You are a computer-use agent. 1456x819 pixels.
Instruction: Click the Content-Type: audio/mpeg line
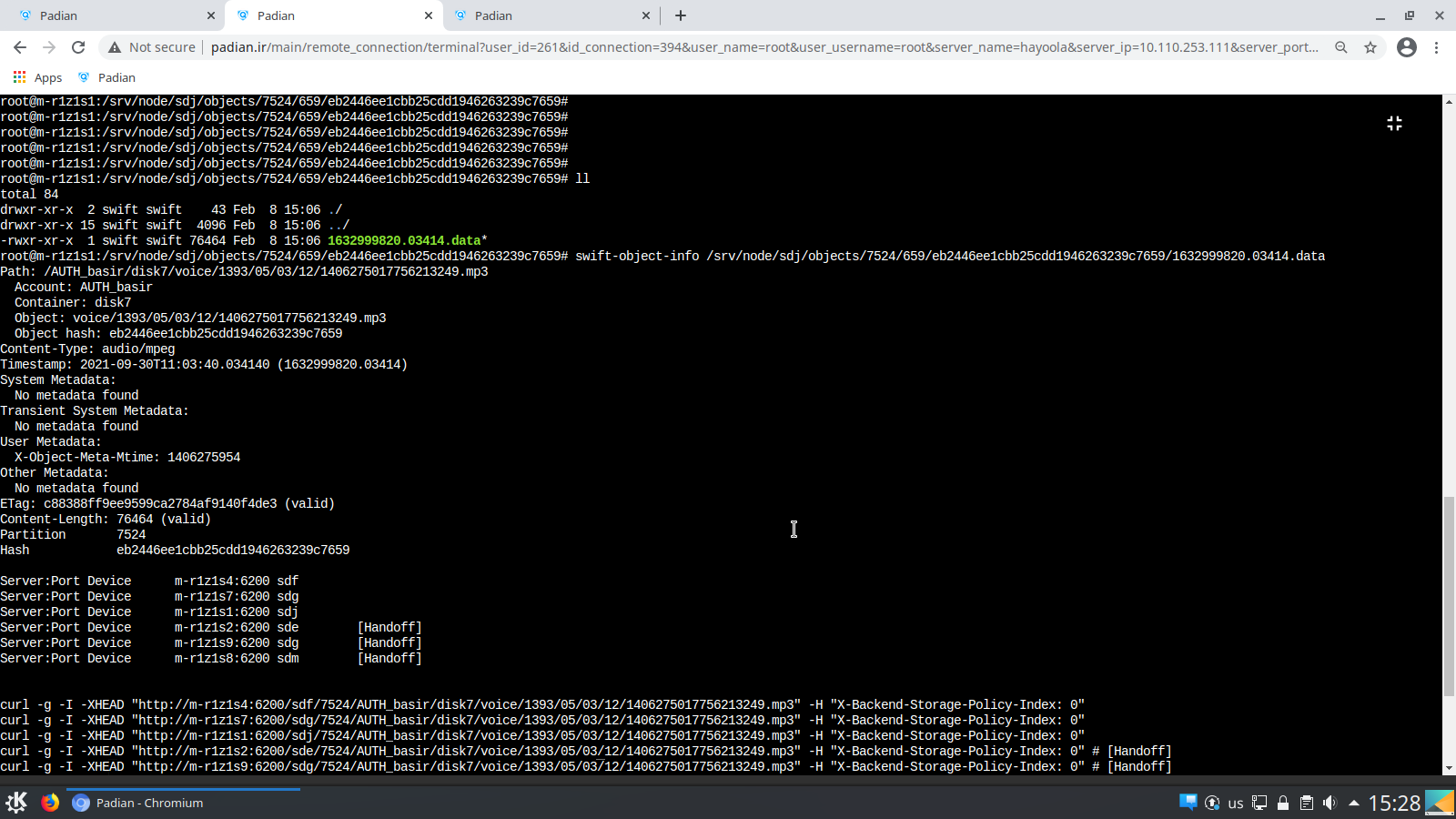coord(87,349)
